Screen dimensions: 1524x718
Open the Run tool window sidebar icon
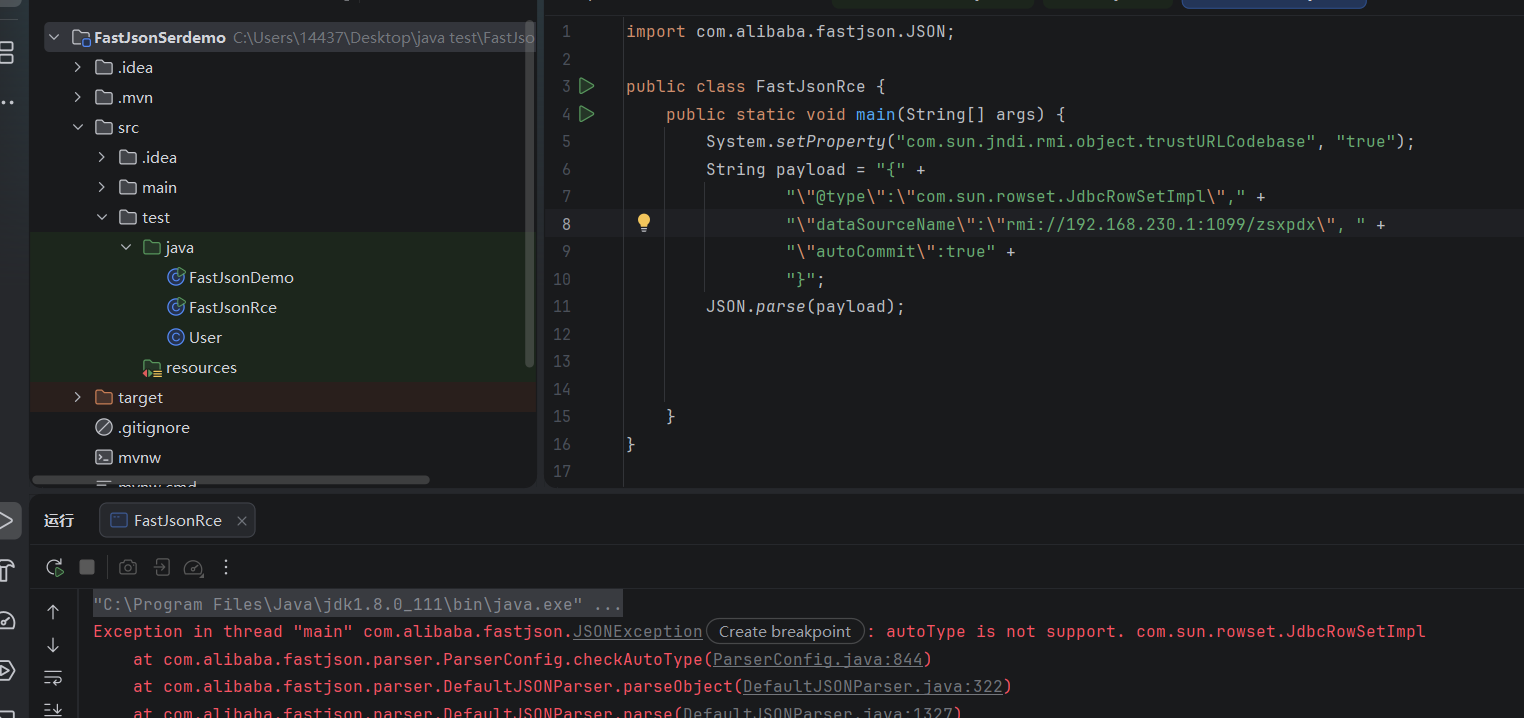8,520
